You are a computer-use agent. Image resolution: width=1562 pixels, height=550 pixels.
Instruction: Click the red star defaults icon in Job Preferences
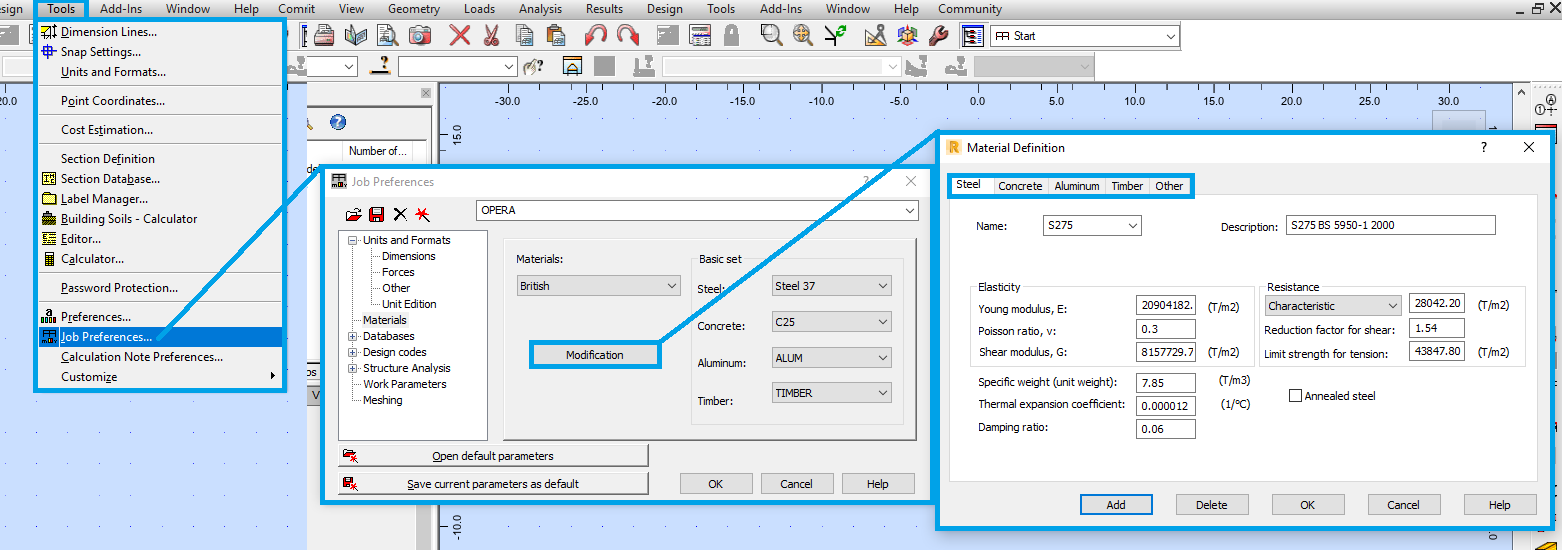point(422,214)
